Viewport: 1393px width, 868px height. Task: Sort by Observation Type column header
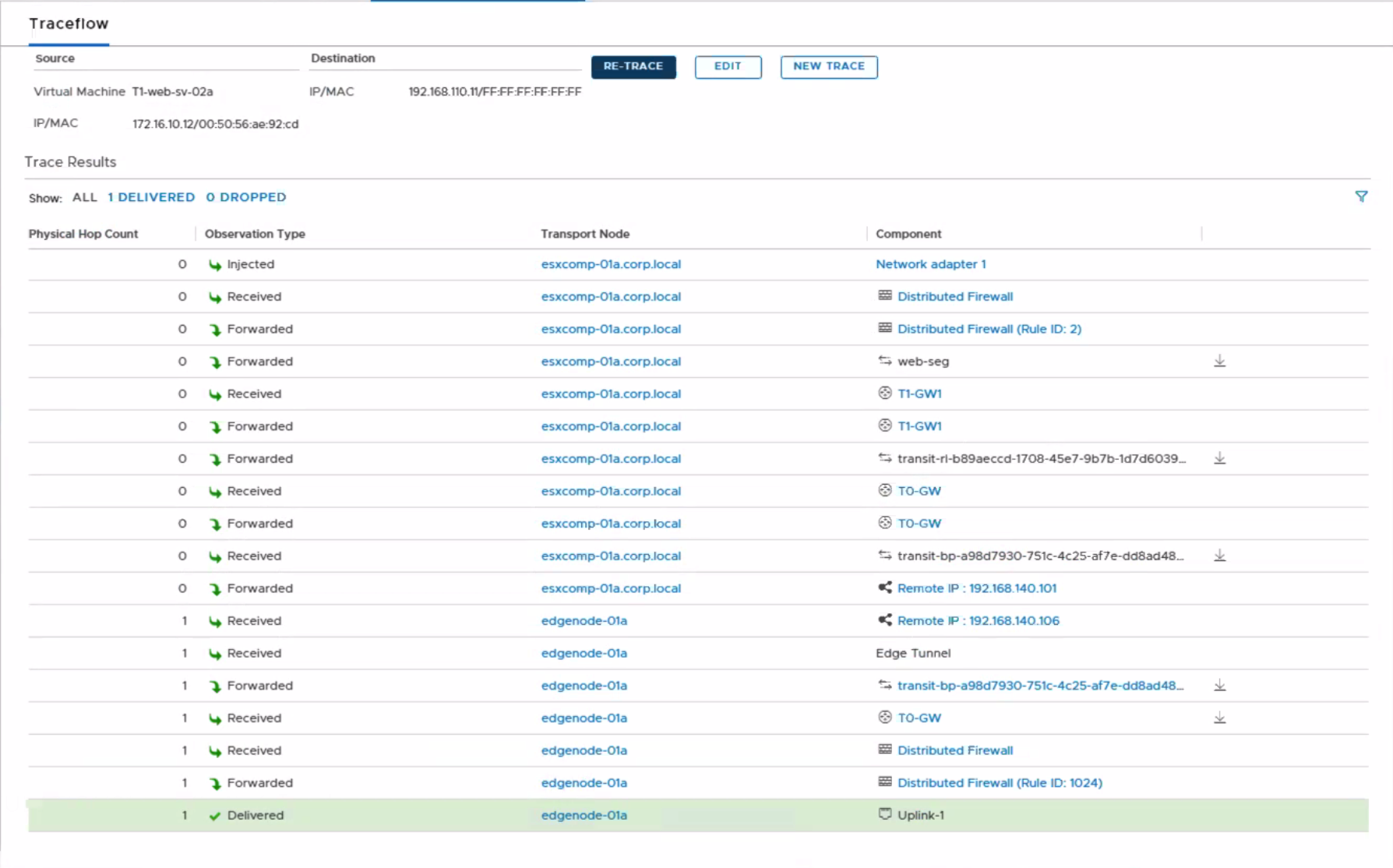point(255,234)
